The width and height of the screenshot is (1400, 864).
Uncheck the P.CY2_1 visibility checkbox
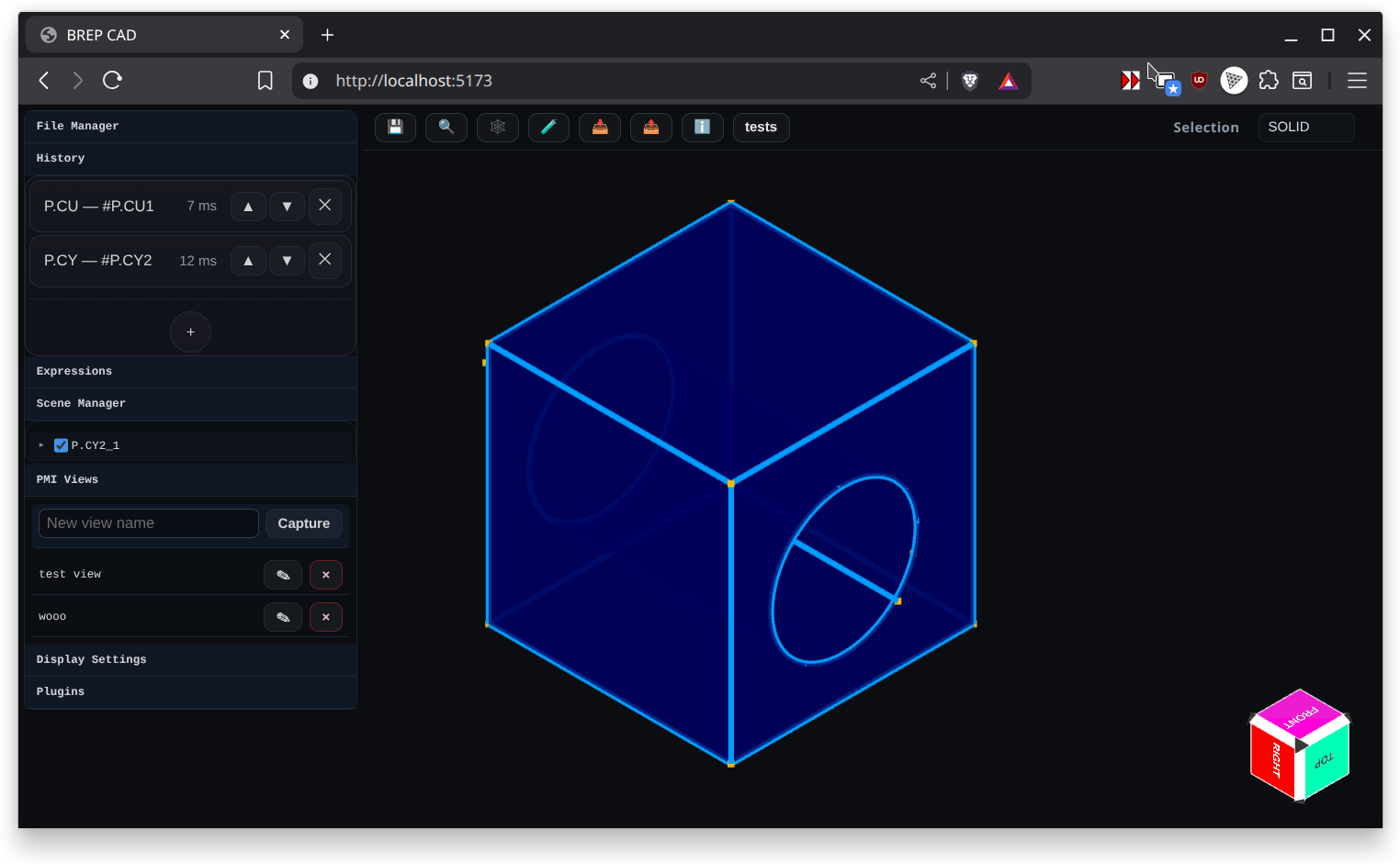61,445
